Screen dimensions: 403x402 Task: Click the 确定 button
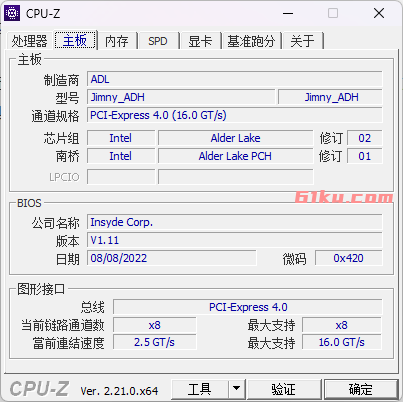pyautogui.click(x=361, y=389)
